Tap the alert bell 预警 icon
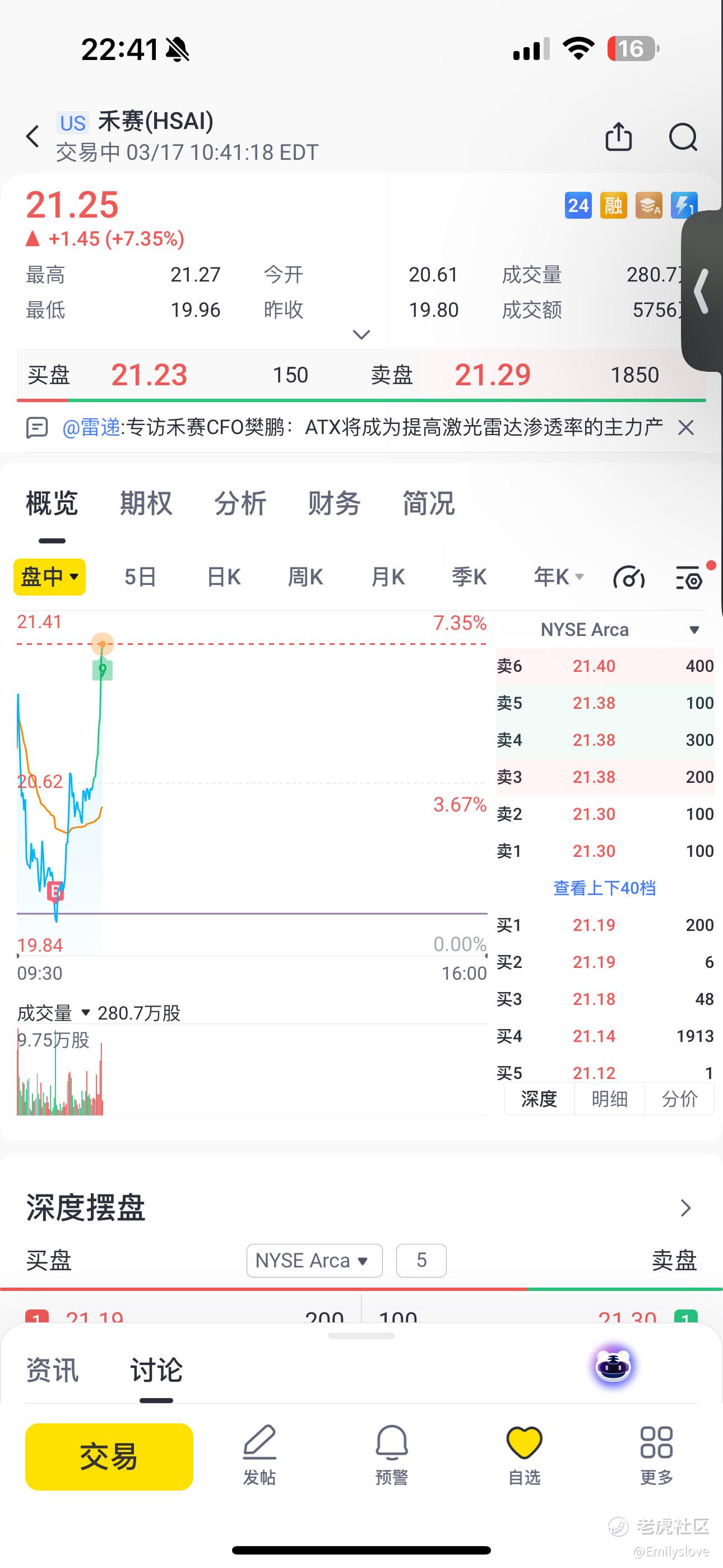This screenshot has height=1568, width=723. (391, 1455)
